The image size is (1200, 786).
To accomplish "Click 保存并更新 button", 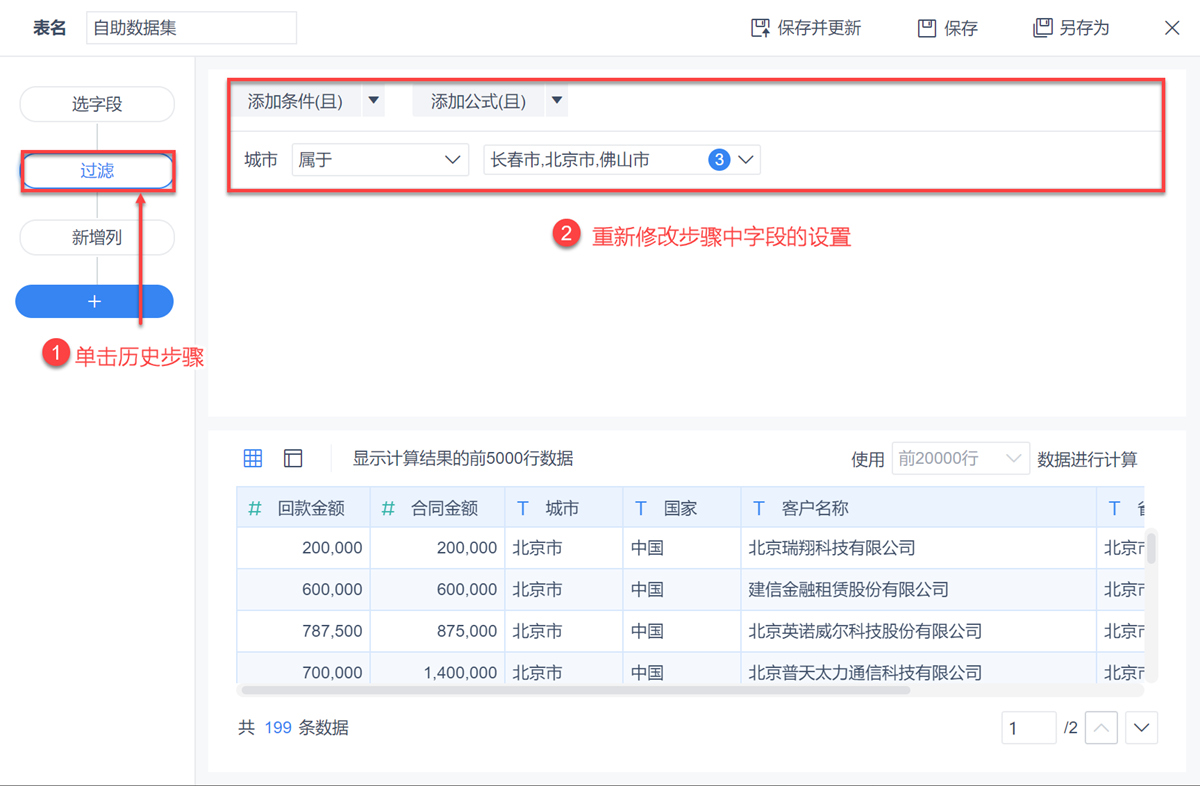I will (806, 28).
